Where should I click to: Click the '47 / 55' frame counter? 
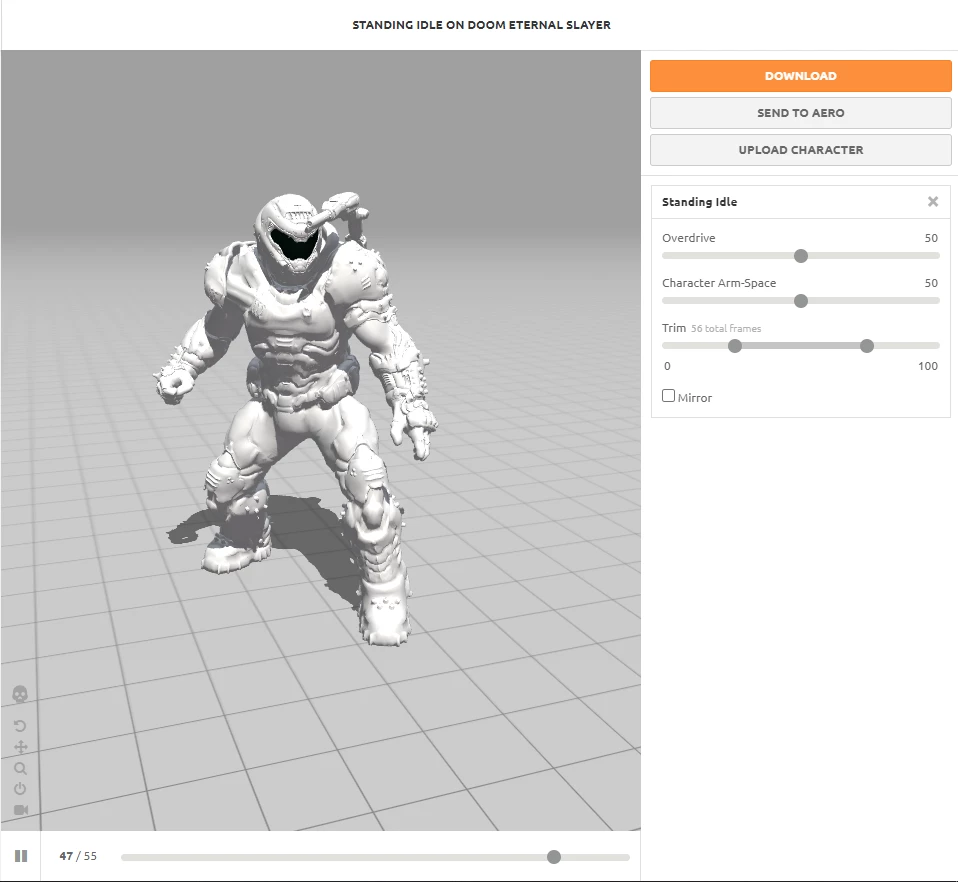click(78, 856)
